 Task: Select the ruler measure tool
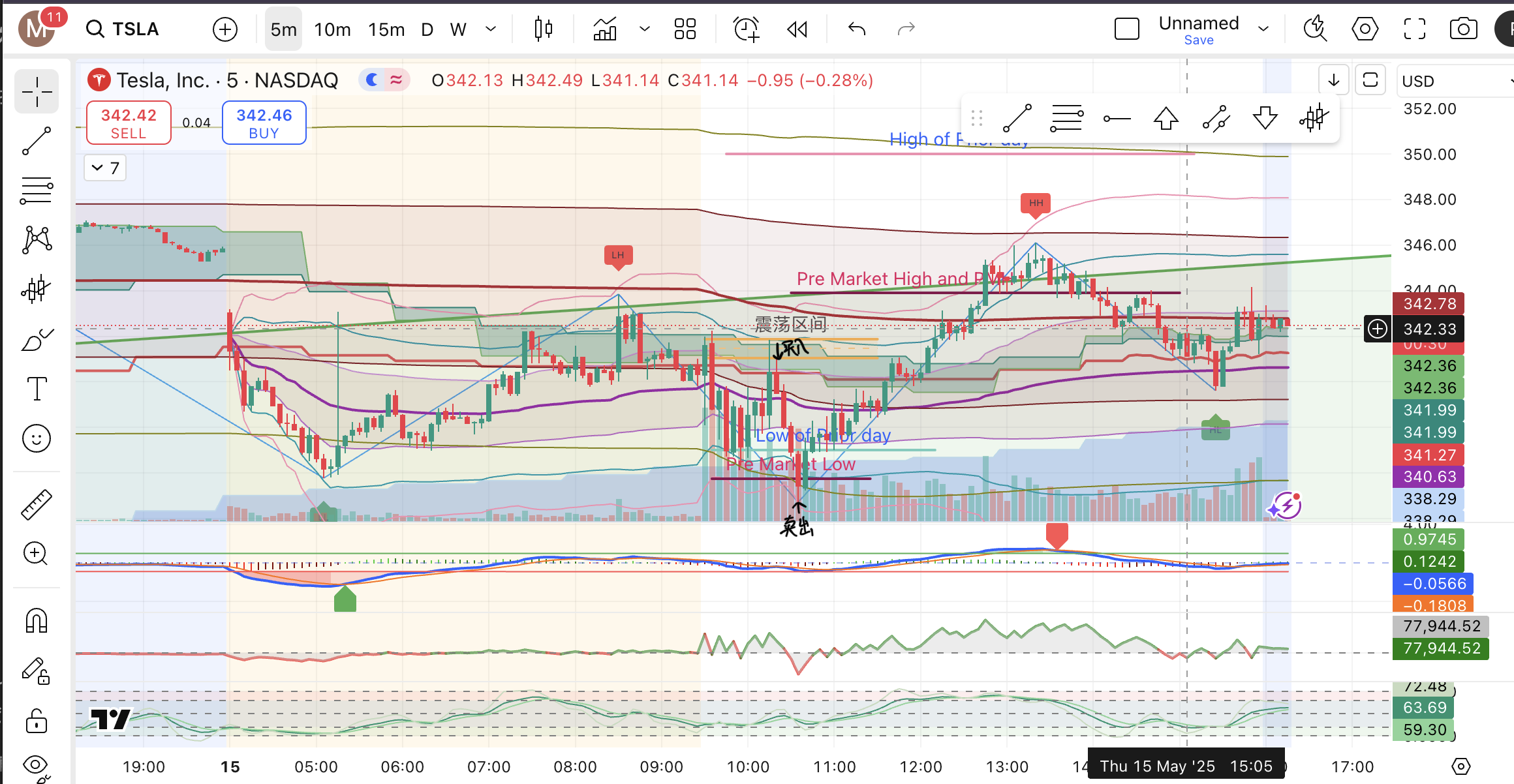click(x=37, y=505)
